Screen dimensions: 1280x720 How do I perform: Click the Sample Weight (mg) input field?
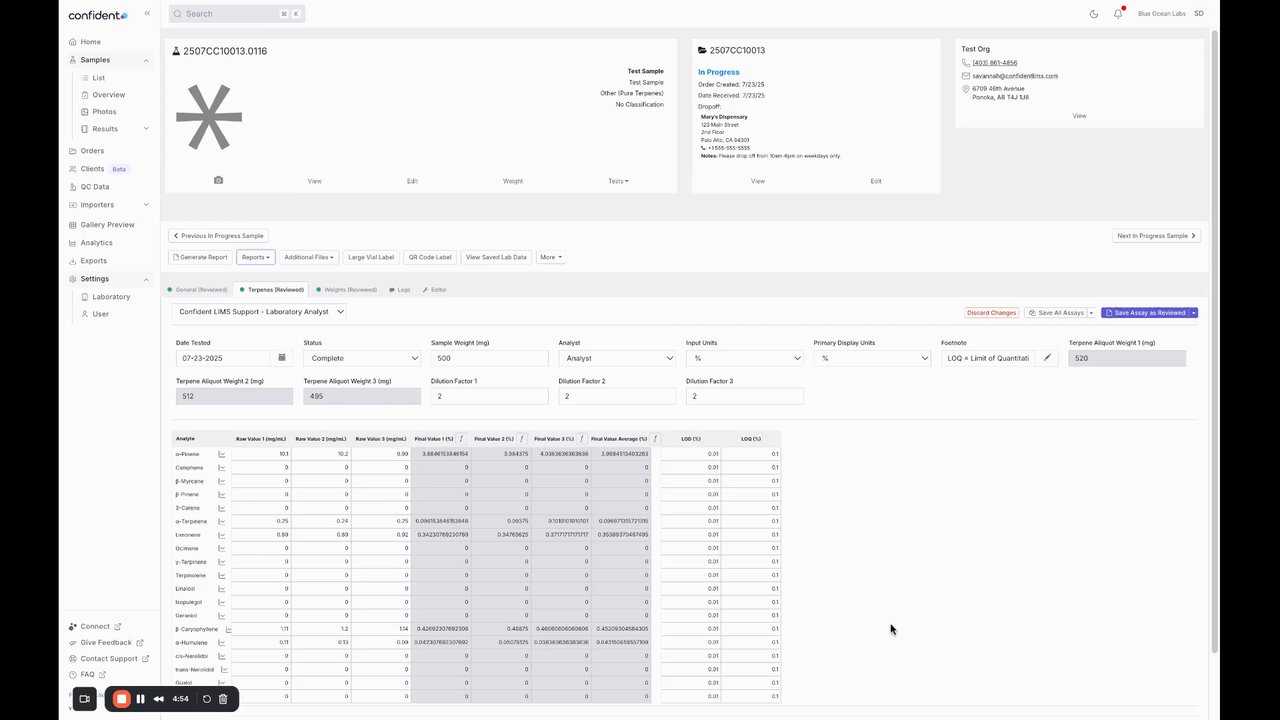pyautogui.click(x=489, y=357)
